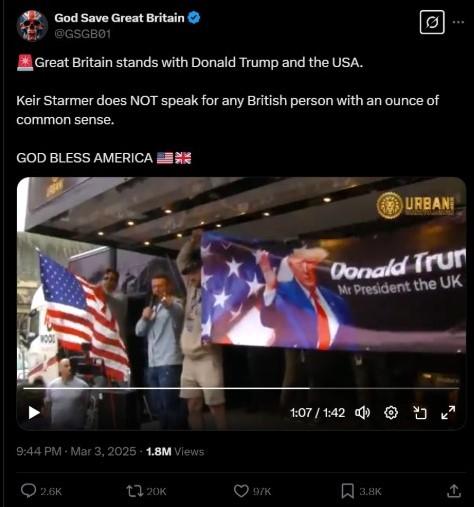Image resolution: width=474 pixels, height=507 pixels.
Task: Expand video to fullscreen
Action: [448, 413]
